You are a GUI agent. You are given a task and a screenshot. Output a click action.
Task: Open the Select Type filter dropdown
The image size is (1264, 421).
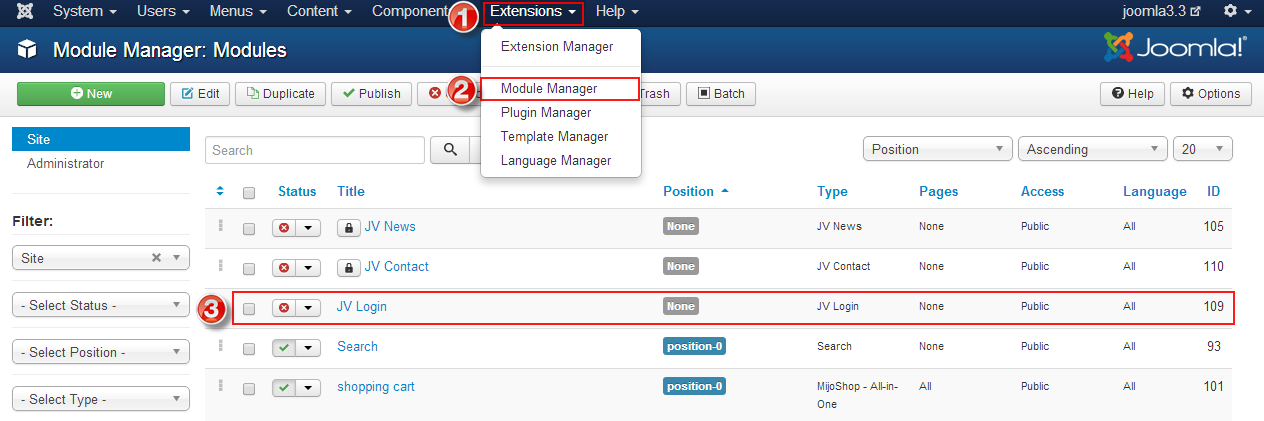(100, 399)
